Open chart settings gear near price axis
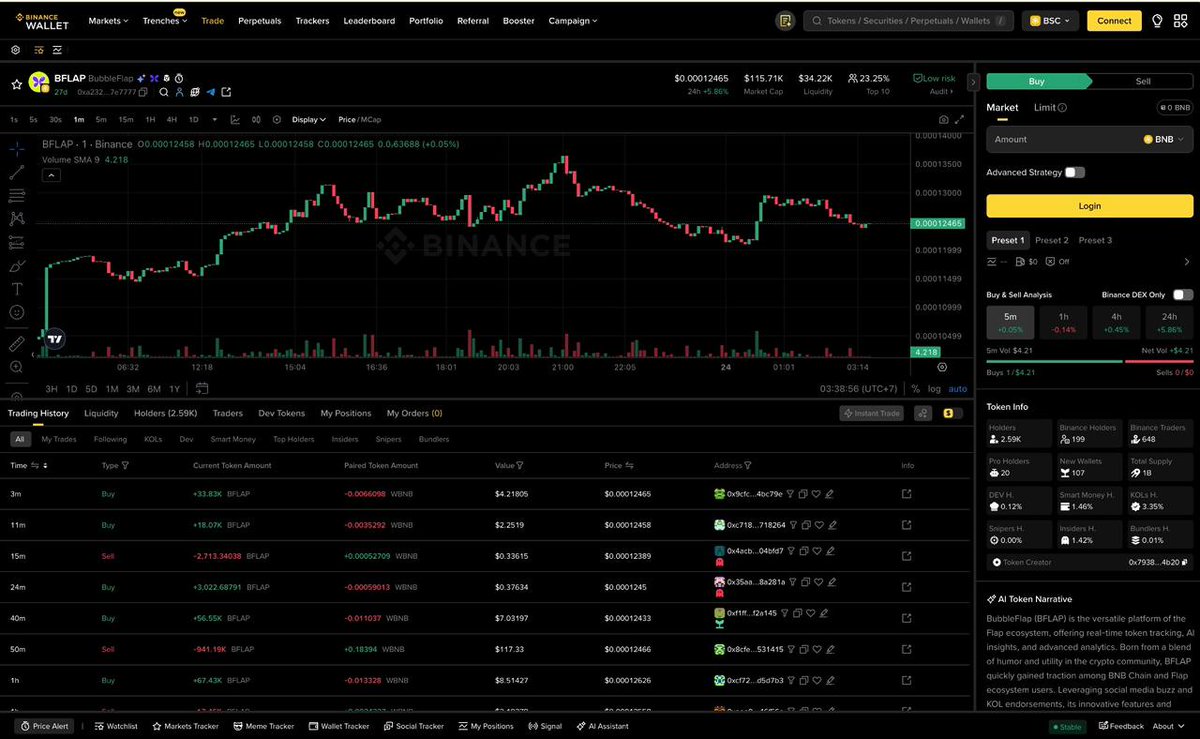Image resolution: width=1200 pixels, height=739 pixels. [942, 367]
